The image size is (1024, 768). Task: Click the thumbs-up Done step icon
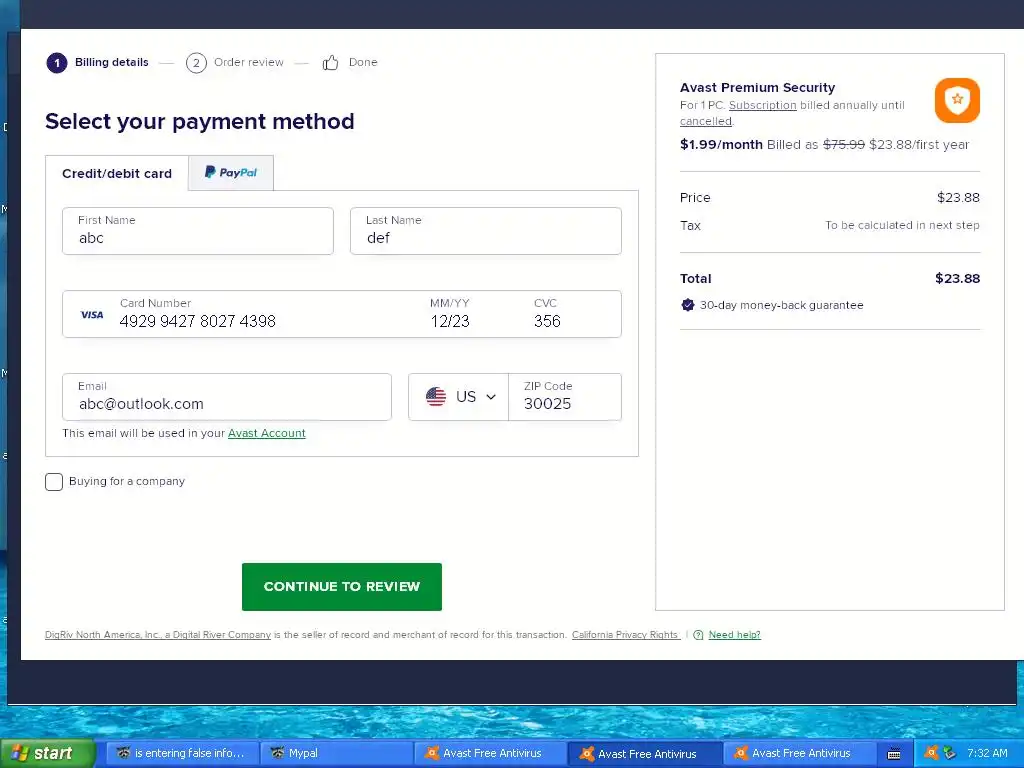tap(330, 63)
